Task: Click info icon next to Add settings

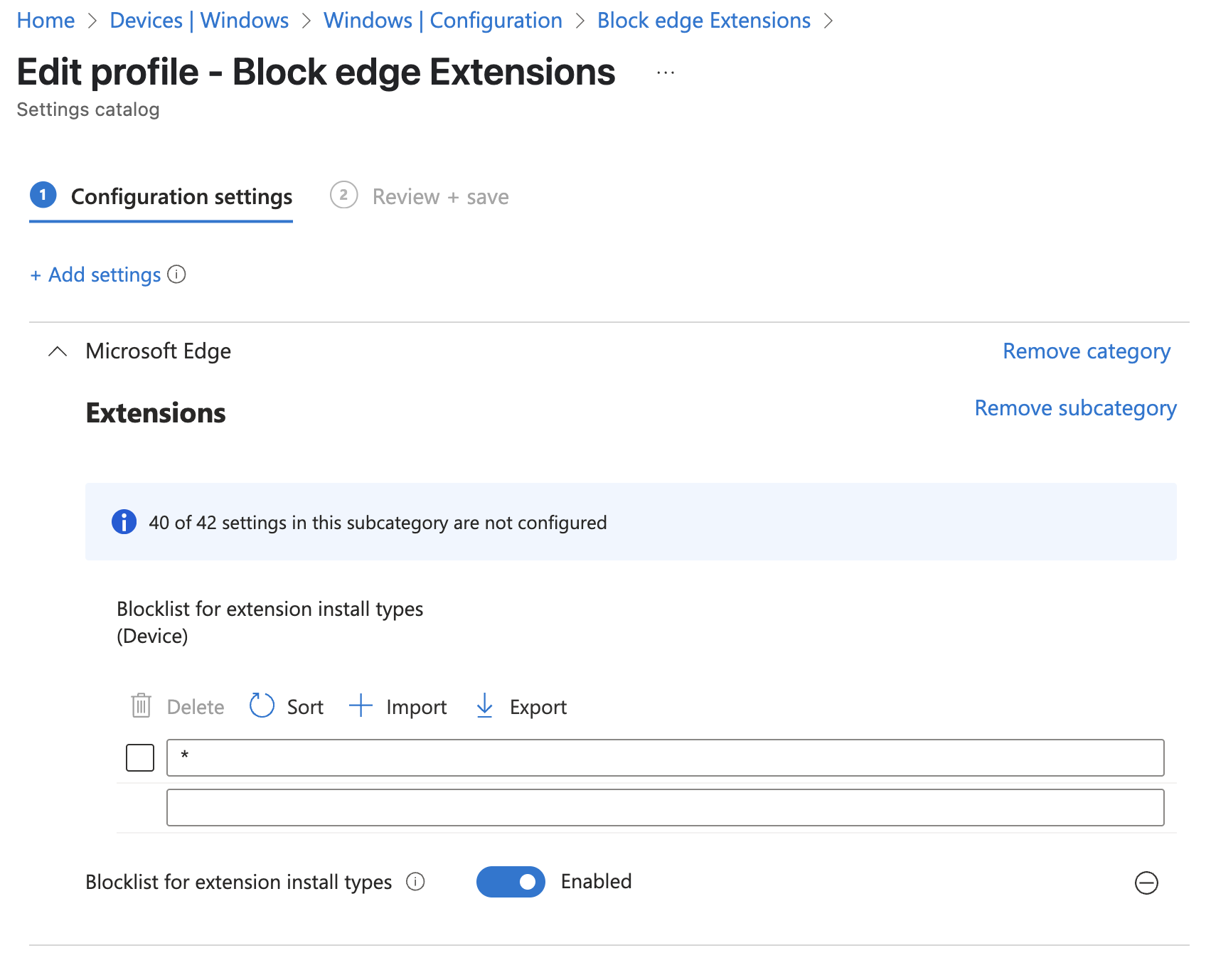Action: (176, 275)
